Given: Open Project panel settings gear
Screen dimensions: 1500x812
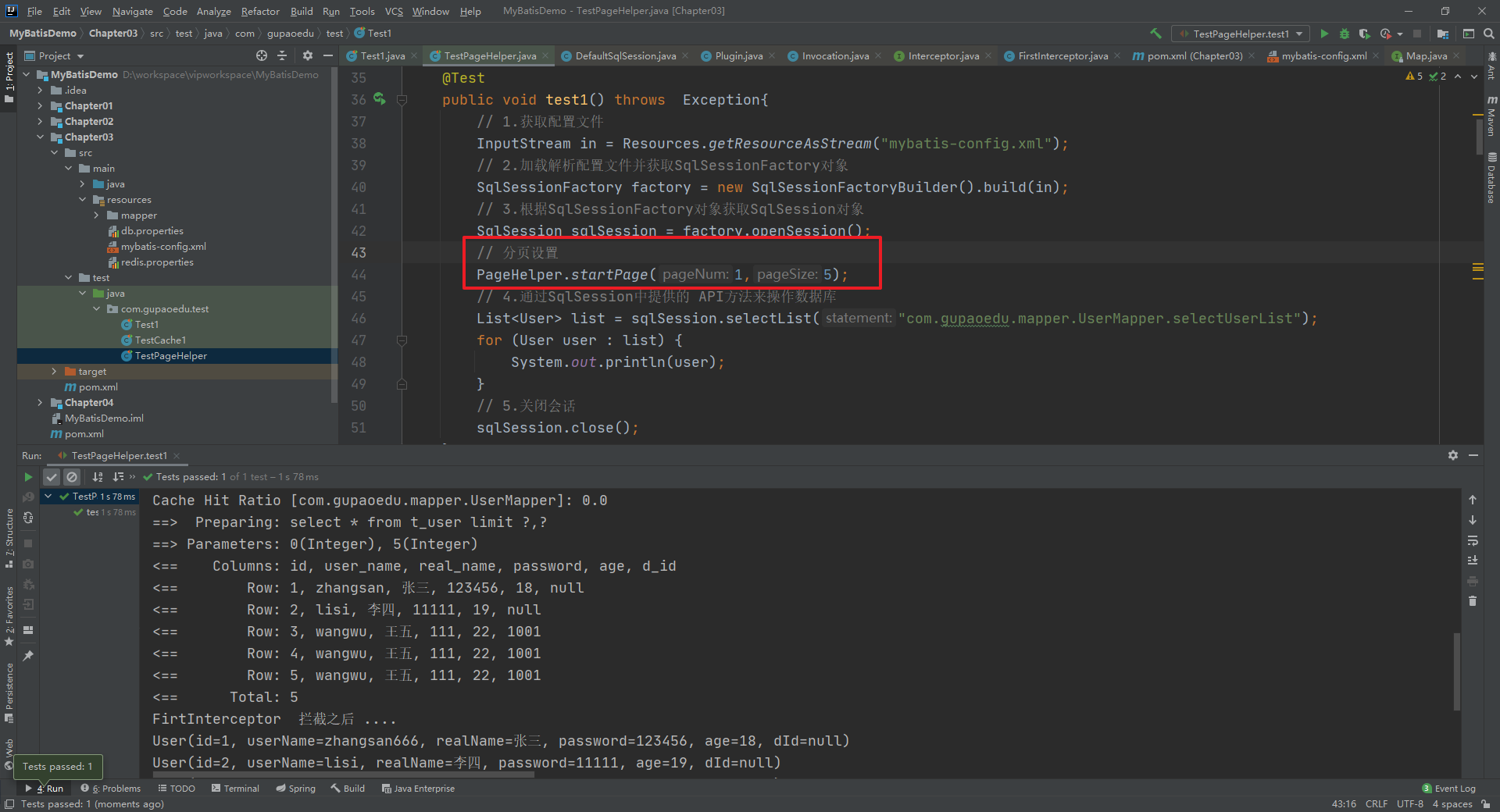Looking at the screenshot, I should click(308, 55).
